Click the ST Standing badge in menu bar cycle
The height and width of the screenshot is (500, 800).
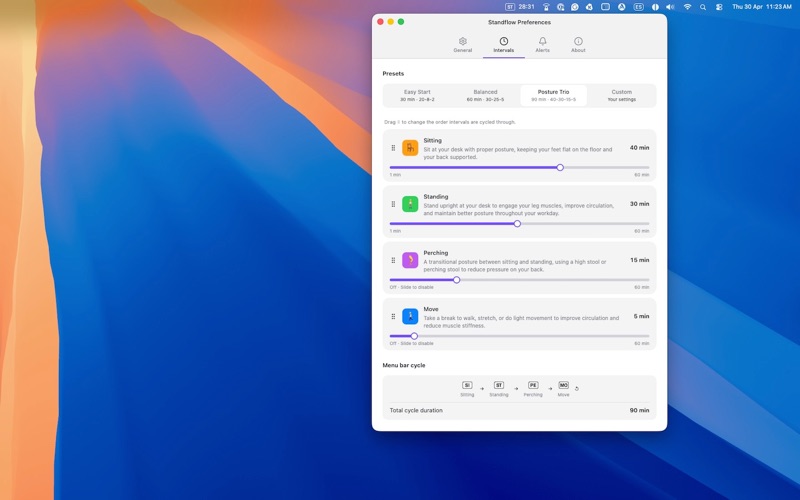pos(499,385)
